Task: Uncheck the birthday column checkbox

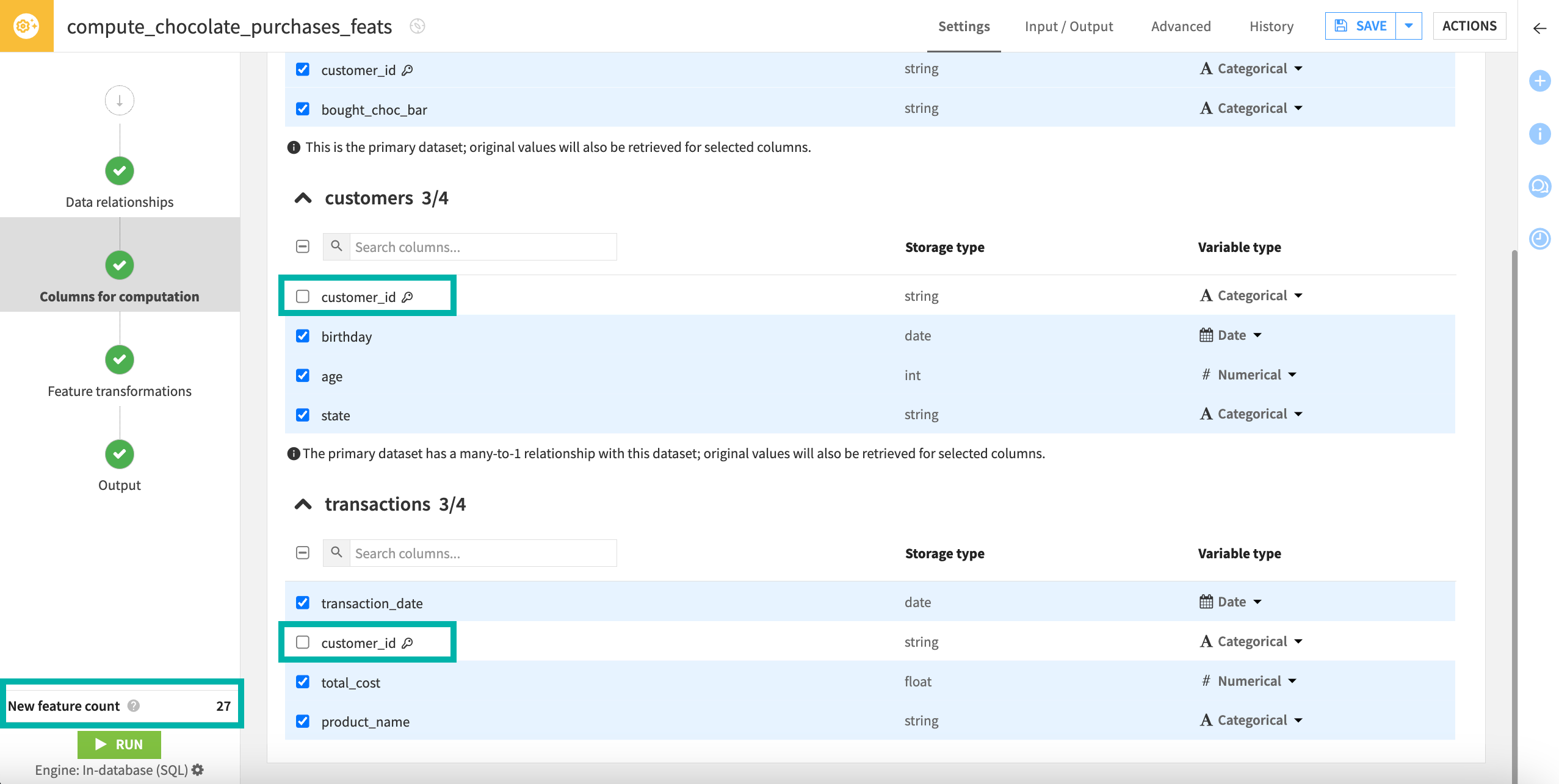Action: point(303,336)
